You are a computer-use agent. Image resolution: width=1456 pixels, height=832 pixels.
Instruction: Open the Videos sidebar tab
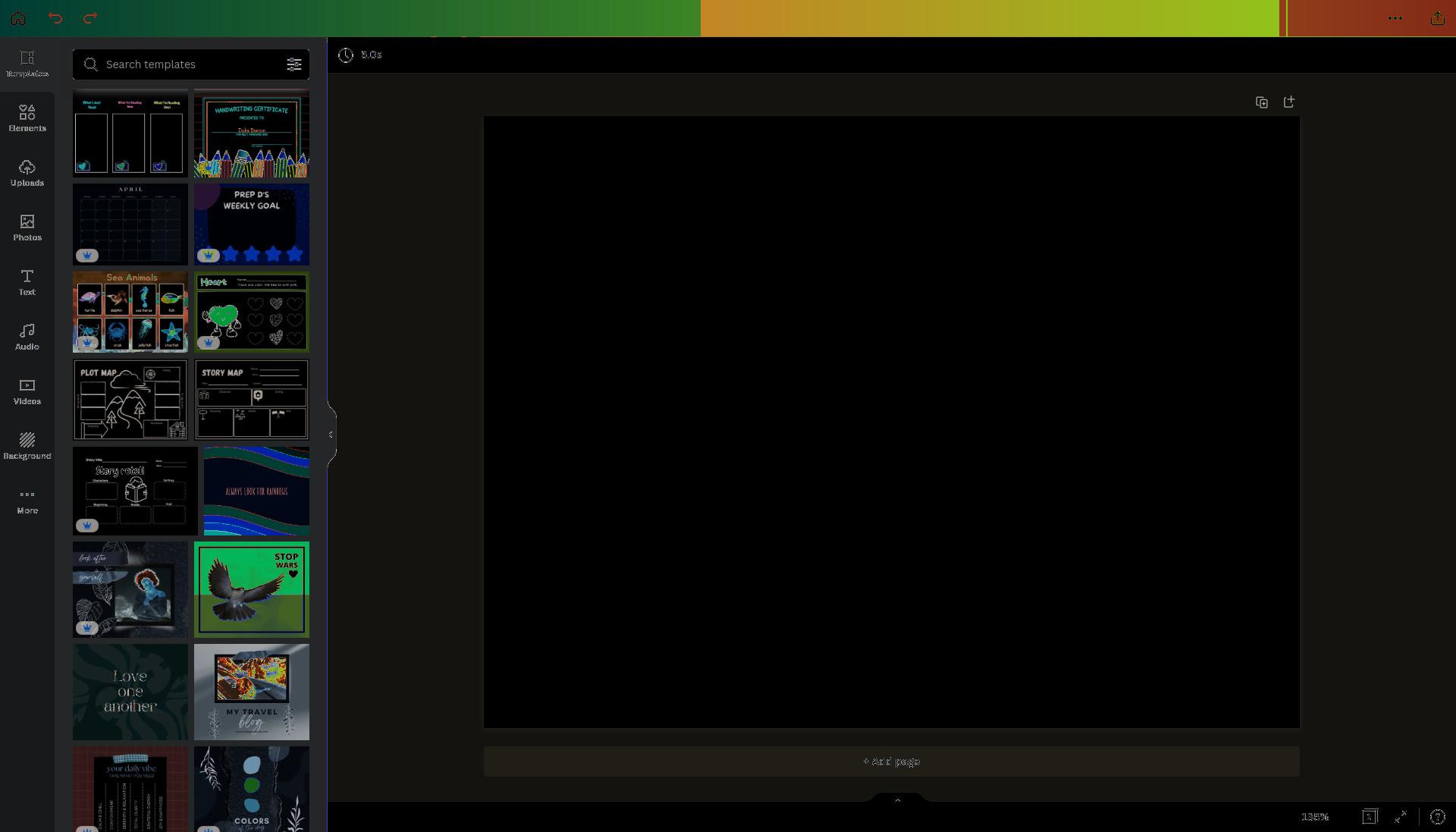tap(27, 392)
